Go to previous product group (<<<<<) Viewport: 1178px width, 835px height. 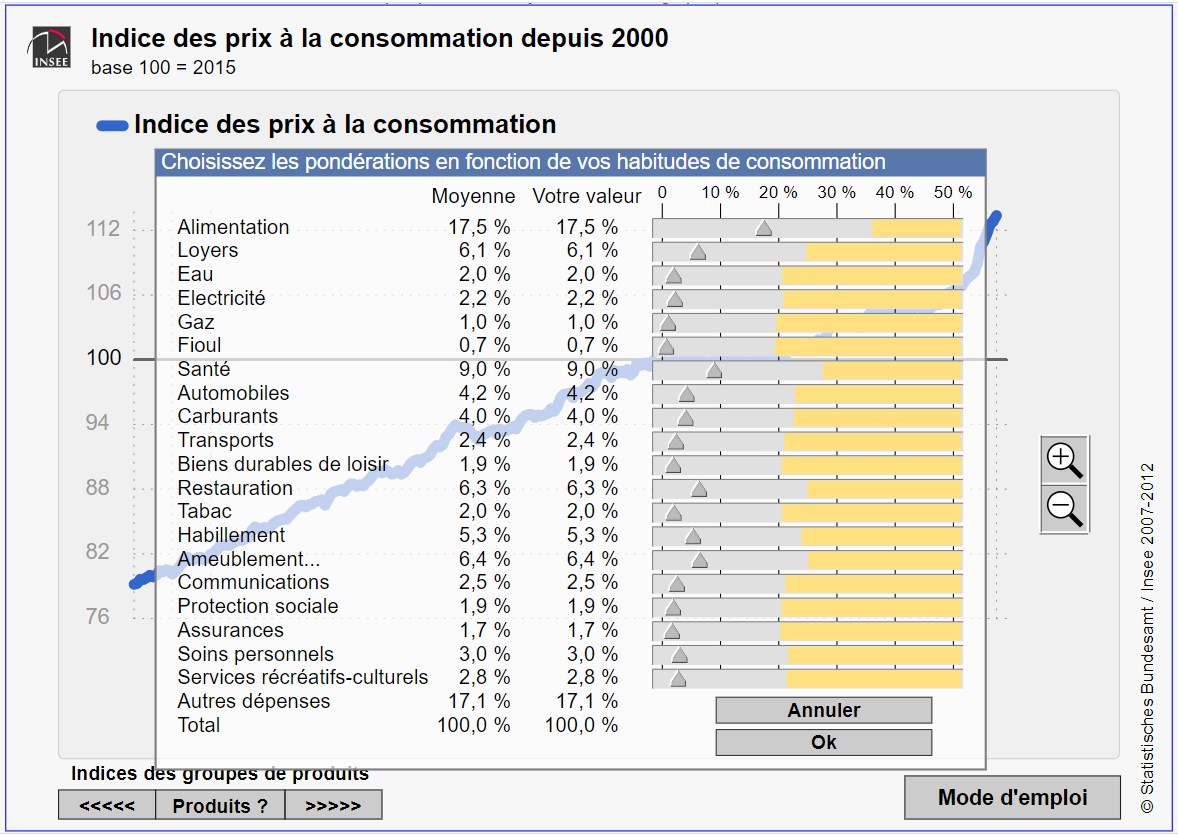click(x=107, y=805)
